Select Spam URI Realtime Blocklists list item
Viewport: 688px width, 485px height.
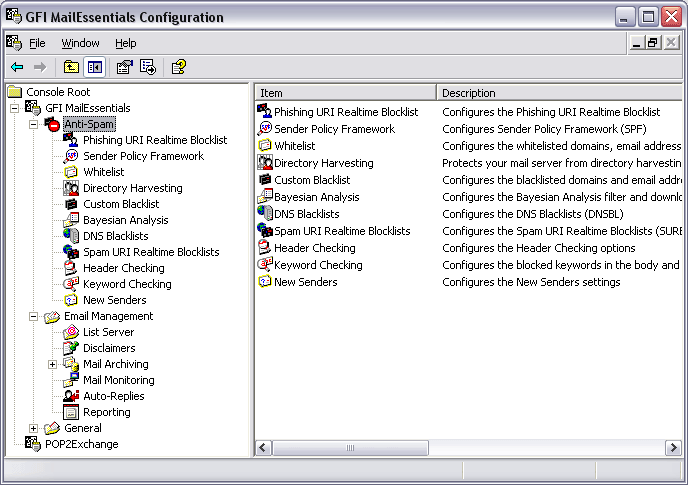pyautogui.click(x=342, y=231)
